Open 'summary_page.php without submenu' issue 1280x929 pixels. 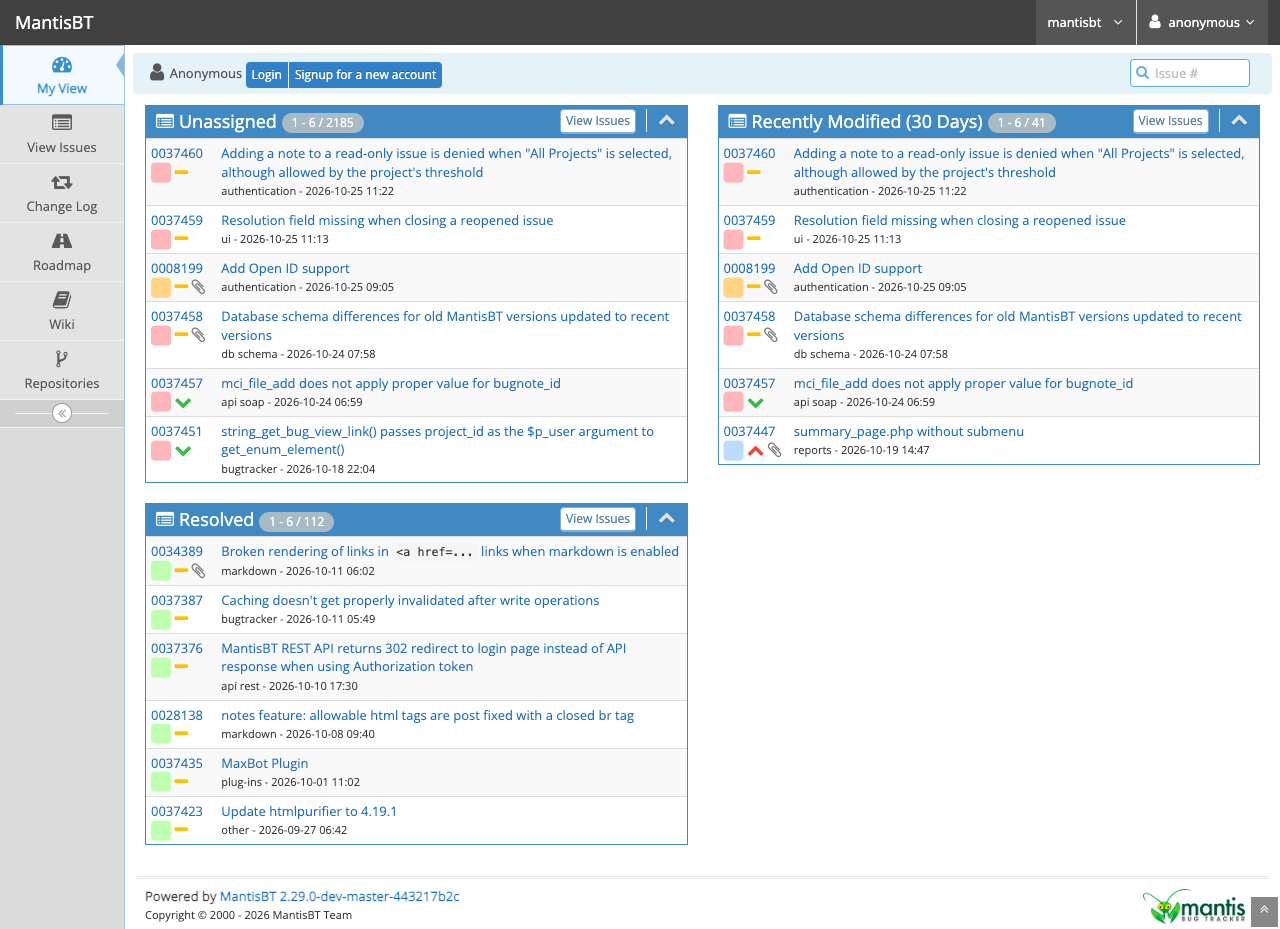pos(909,431)
